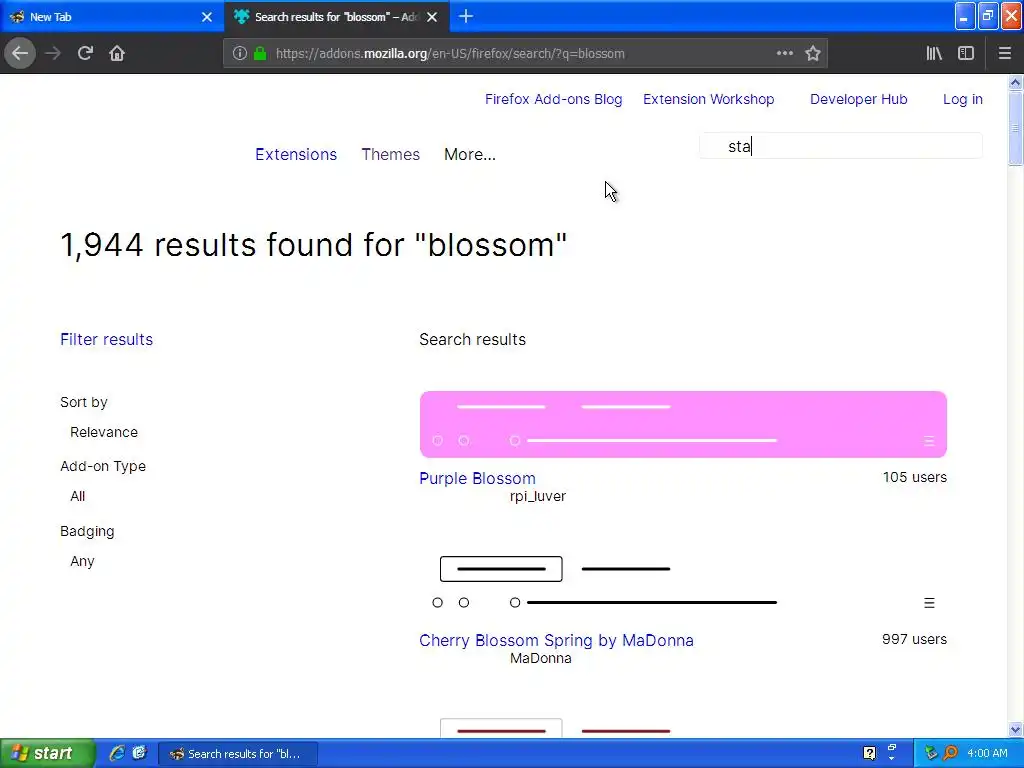The height and width of the screenshot is (768, 1024).
Task: Click the green shield tray icon
Action: [x=931, y=754]
